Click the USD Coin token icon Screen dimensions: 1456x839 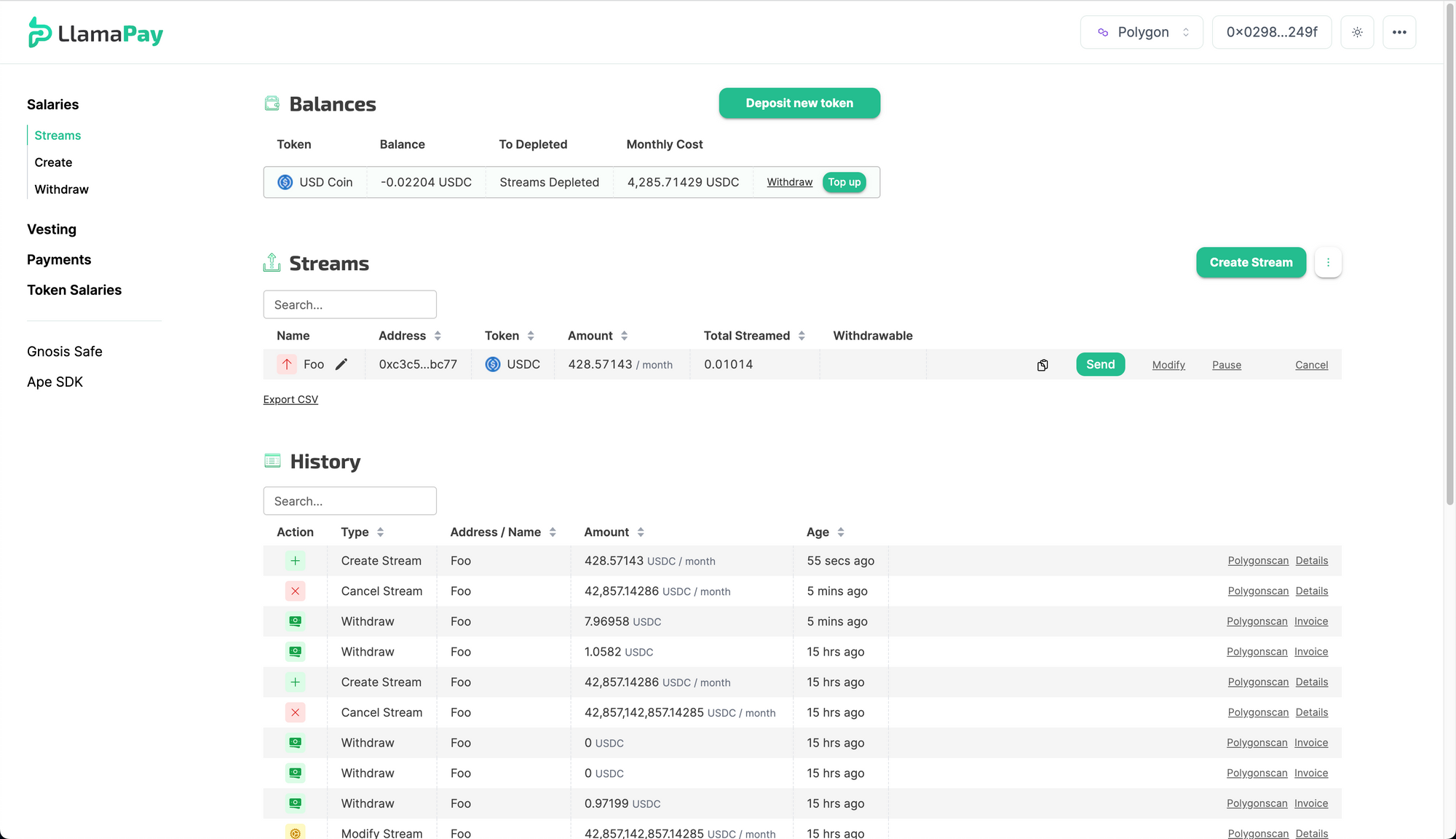(x=285, y=182)
